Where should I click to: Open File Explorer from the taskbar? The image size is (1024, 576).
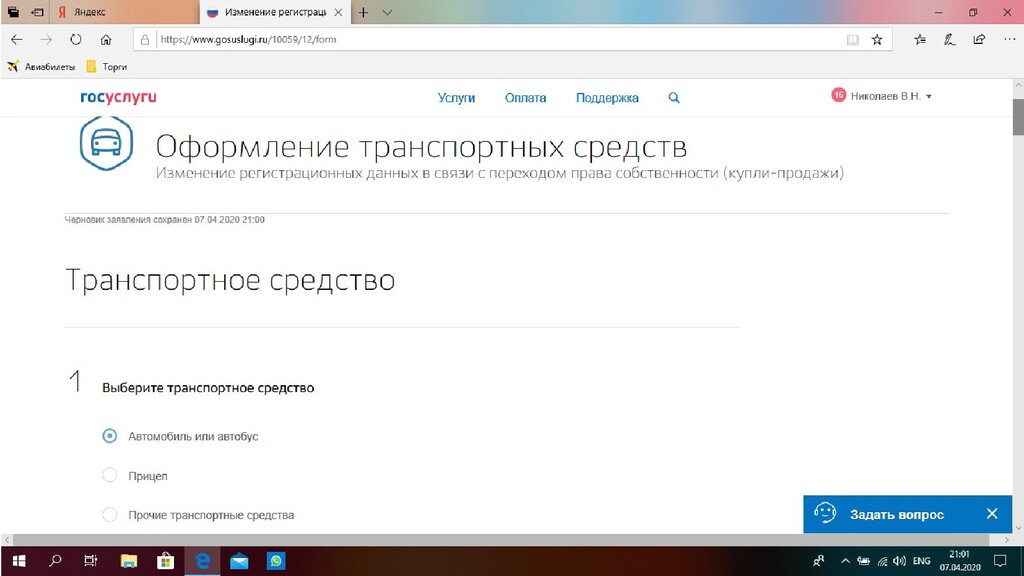coord(129,561)
